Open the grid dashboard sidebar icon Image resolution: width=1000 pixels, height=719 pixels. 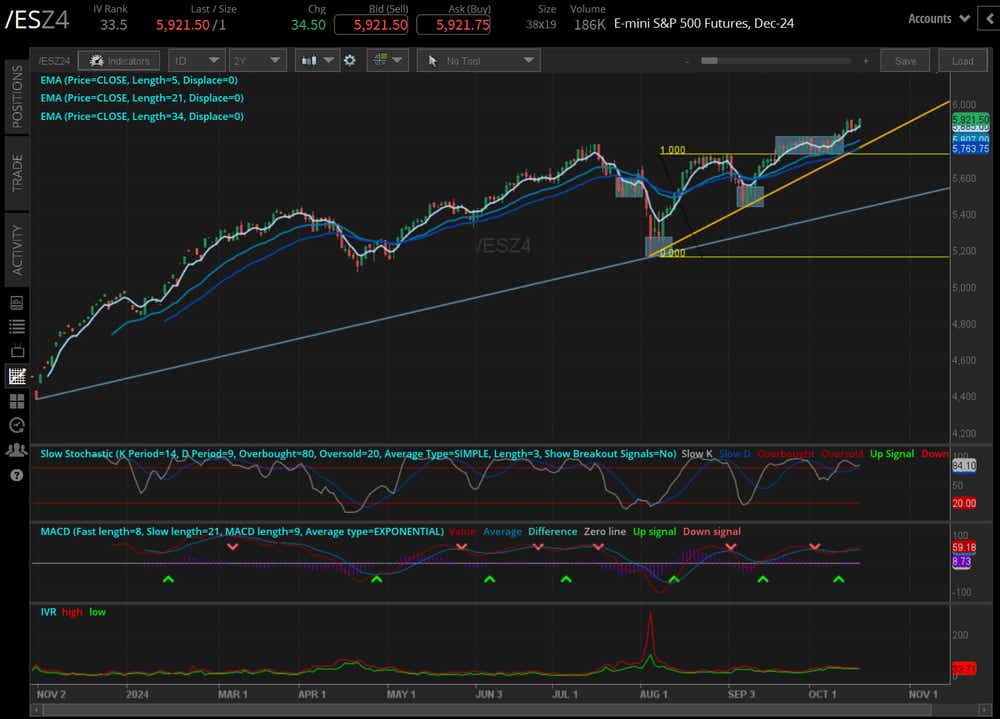(17, 401)
